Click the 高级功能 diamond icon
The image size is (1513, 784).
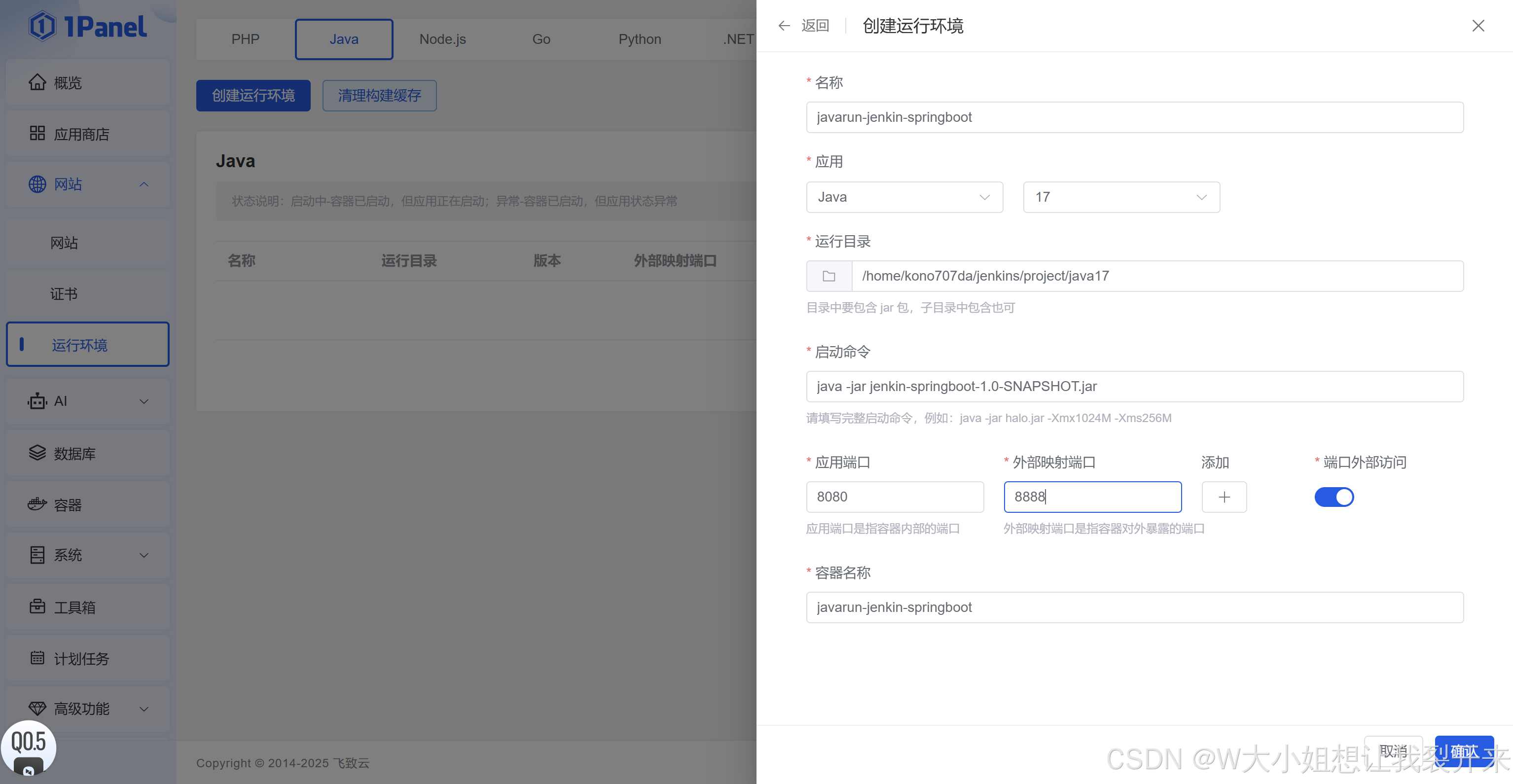click(37, 709)
